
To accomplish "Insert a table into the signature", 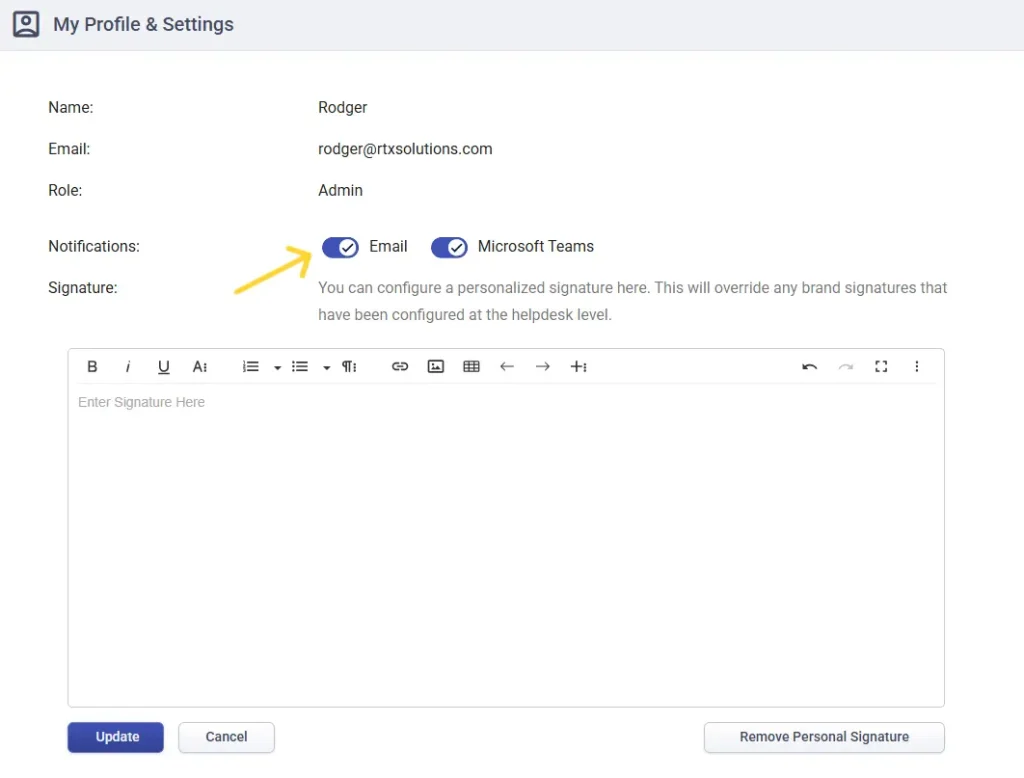I will (471, 367).
